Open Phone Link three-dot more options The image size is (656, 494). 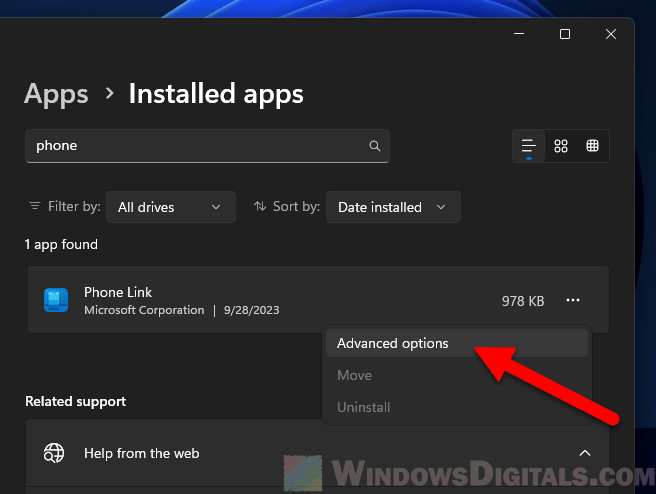(x=573, y=300)
